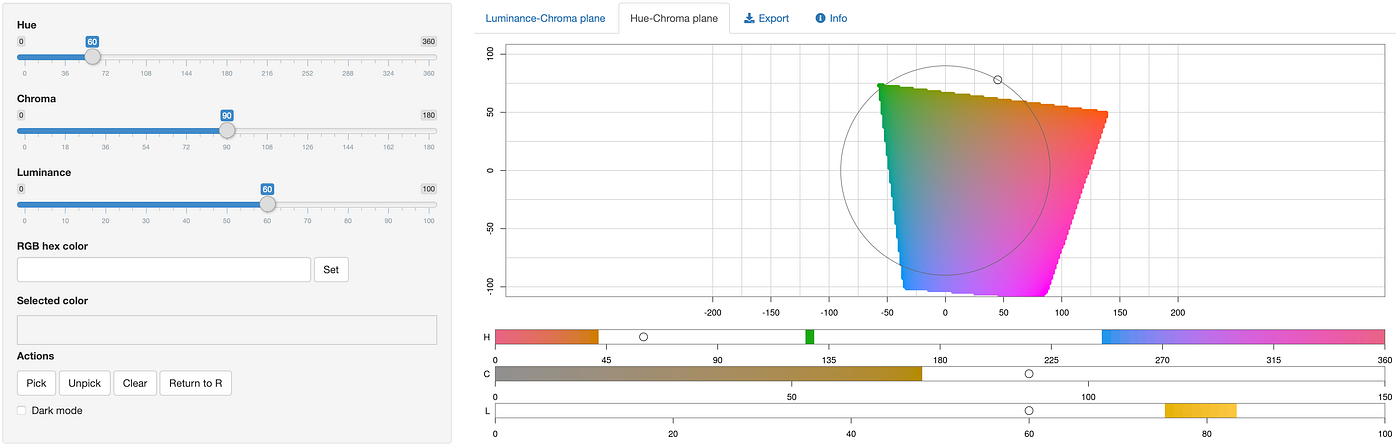1400x447 pixels.
Task: Click the Pick button
Action: 36,383
